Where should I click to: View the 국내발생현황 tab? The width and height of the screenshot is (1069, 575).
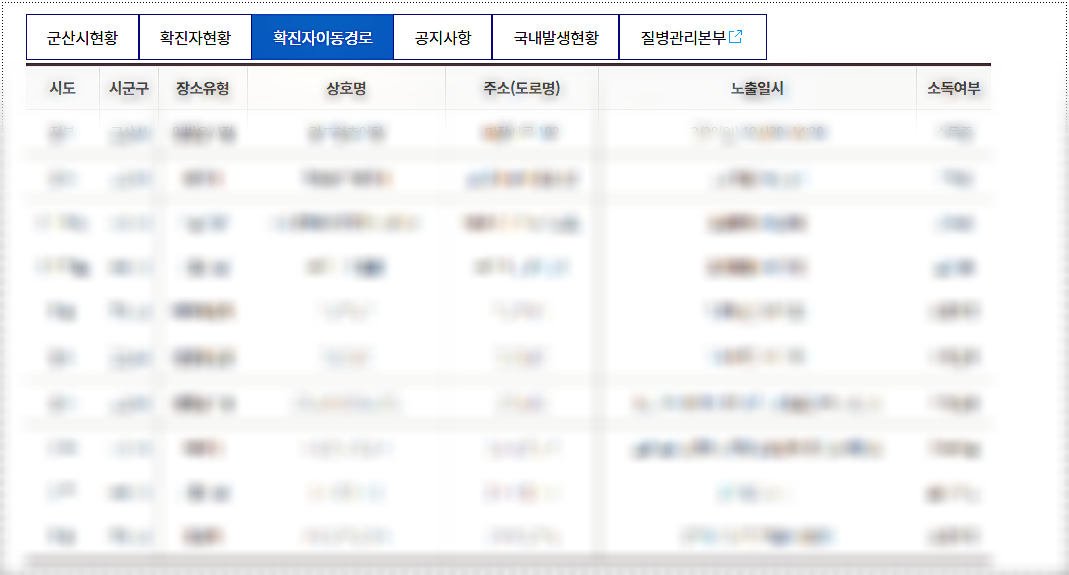556,38
